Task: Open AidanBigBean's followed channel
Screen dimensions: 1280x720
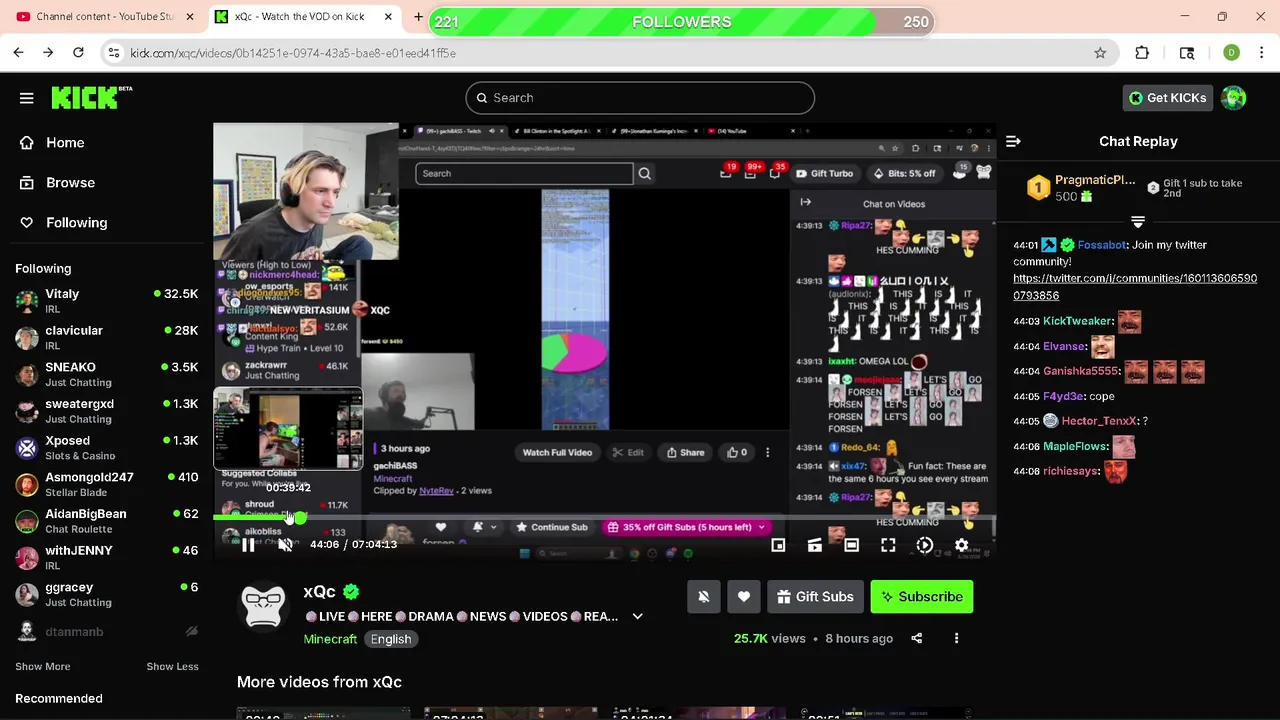Action: click(x=106, y=521)
